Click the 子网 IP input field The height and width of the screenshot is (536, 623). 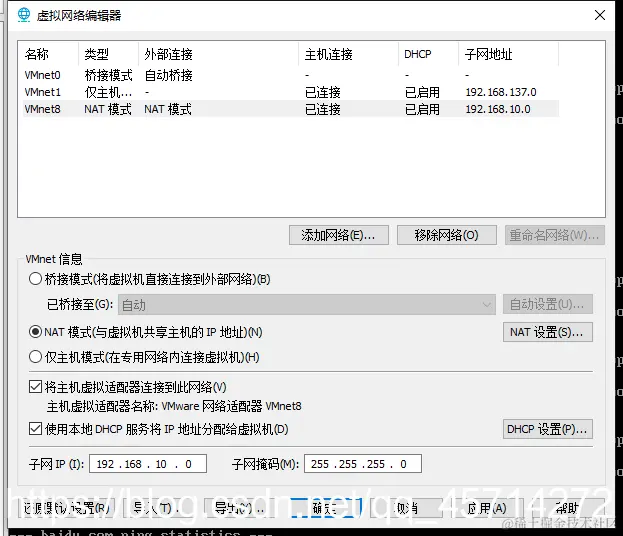(148, 464)
